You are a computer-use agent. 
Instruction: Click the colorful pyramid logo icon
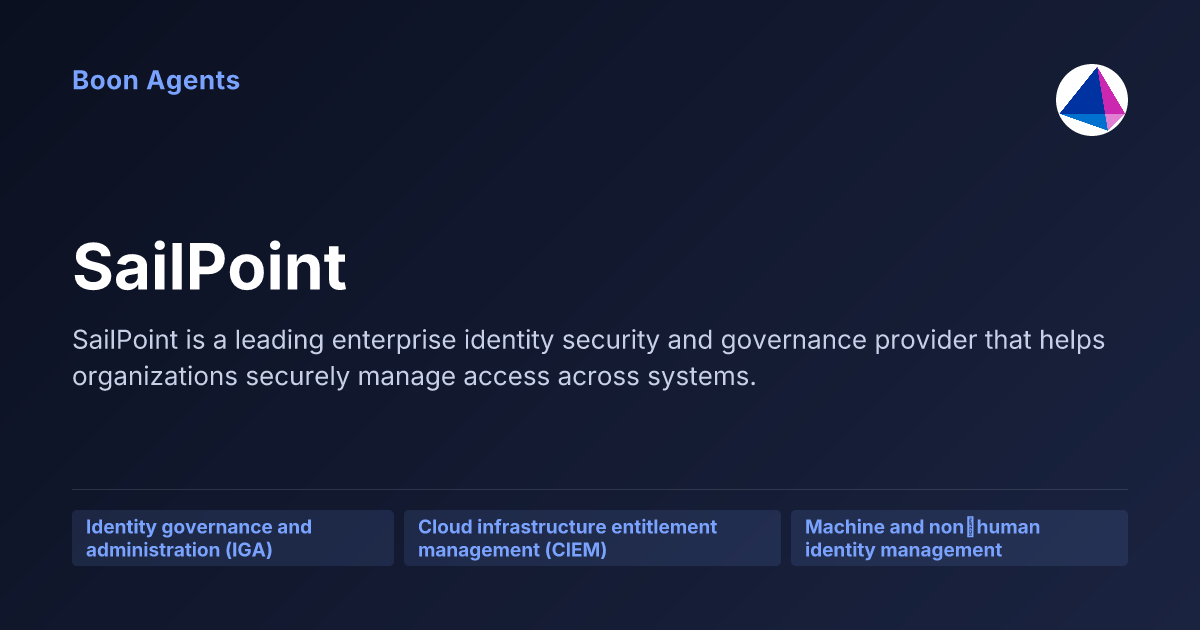click(1092, 100)
